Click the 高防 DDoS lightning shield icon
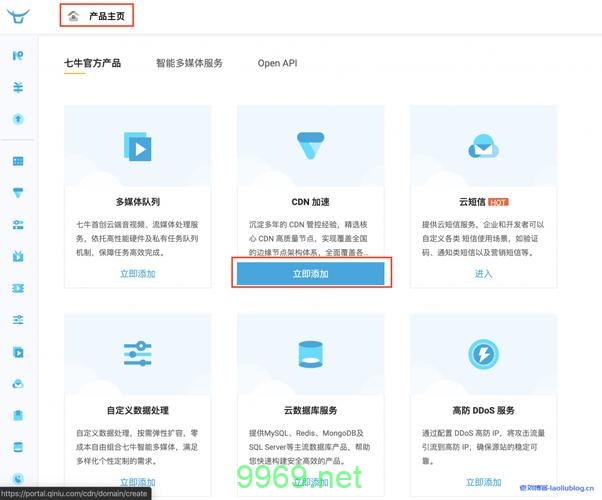 [x=483, y=354]
